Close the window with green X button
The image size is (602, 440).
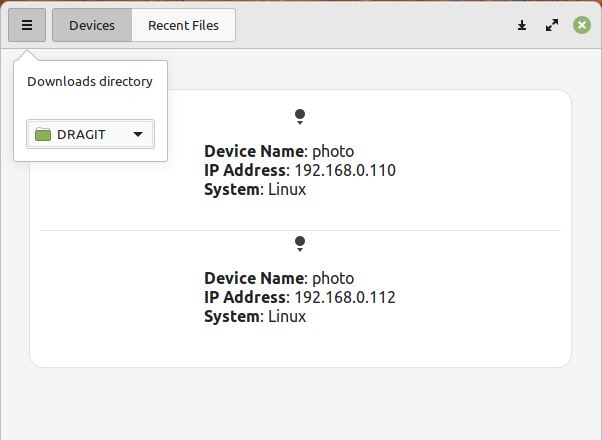(582, 25)
